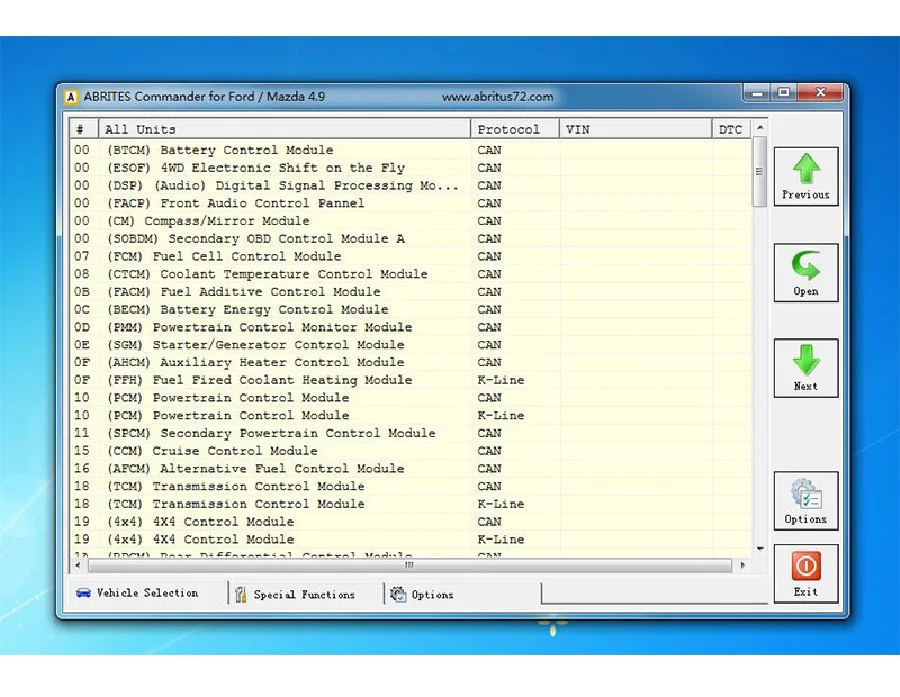Click the Protocol column header
900x697 pixels.
click(515, 129)
